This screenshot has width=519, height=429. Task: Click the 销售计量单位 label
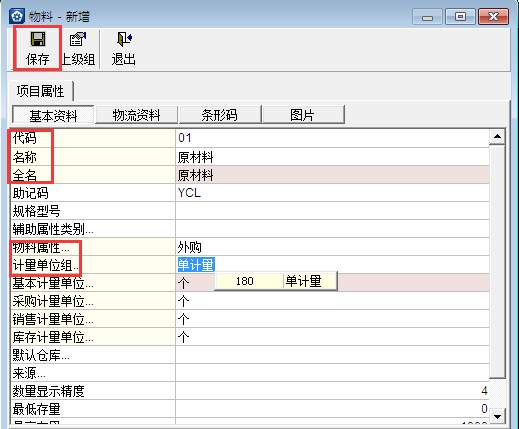[53, 319]
